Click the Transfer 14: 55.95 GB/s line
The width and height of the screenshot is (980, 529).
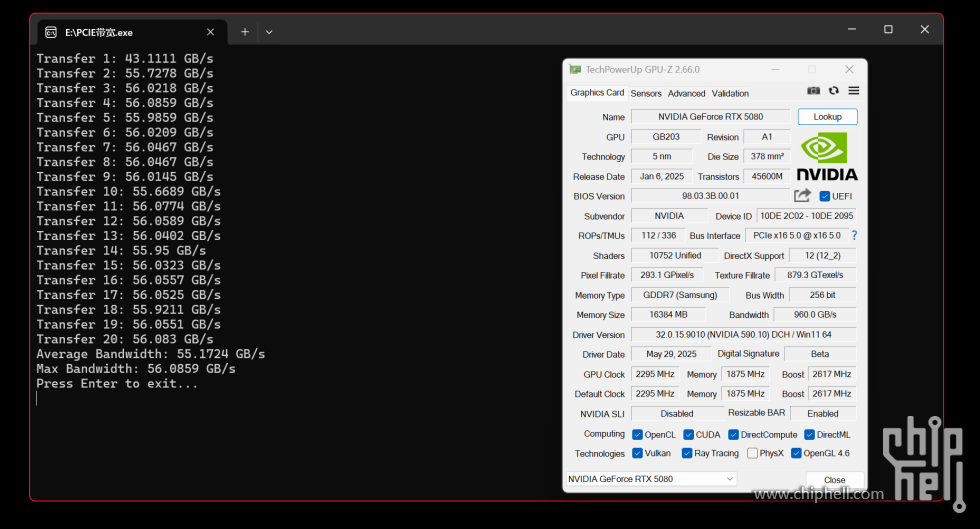click(121, 251)
